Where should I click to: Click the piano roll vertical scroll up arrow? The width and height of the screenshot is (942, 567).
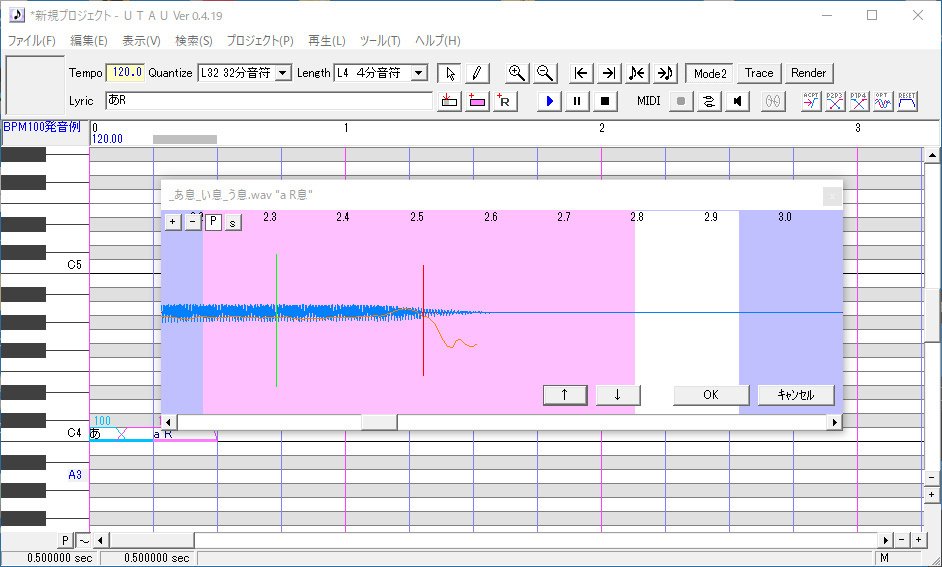coord(932,155)
